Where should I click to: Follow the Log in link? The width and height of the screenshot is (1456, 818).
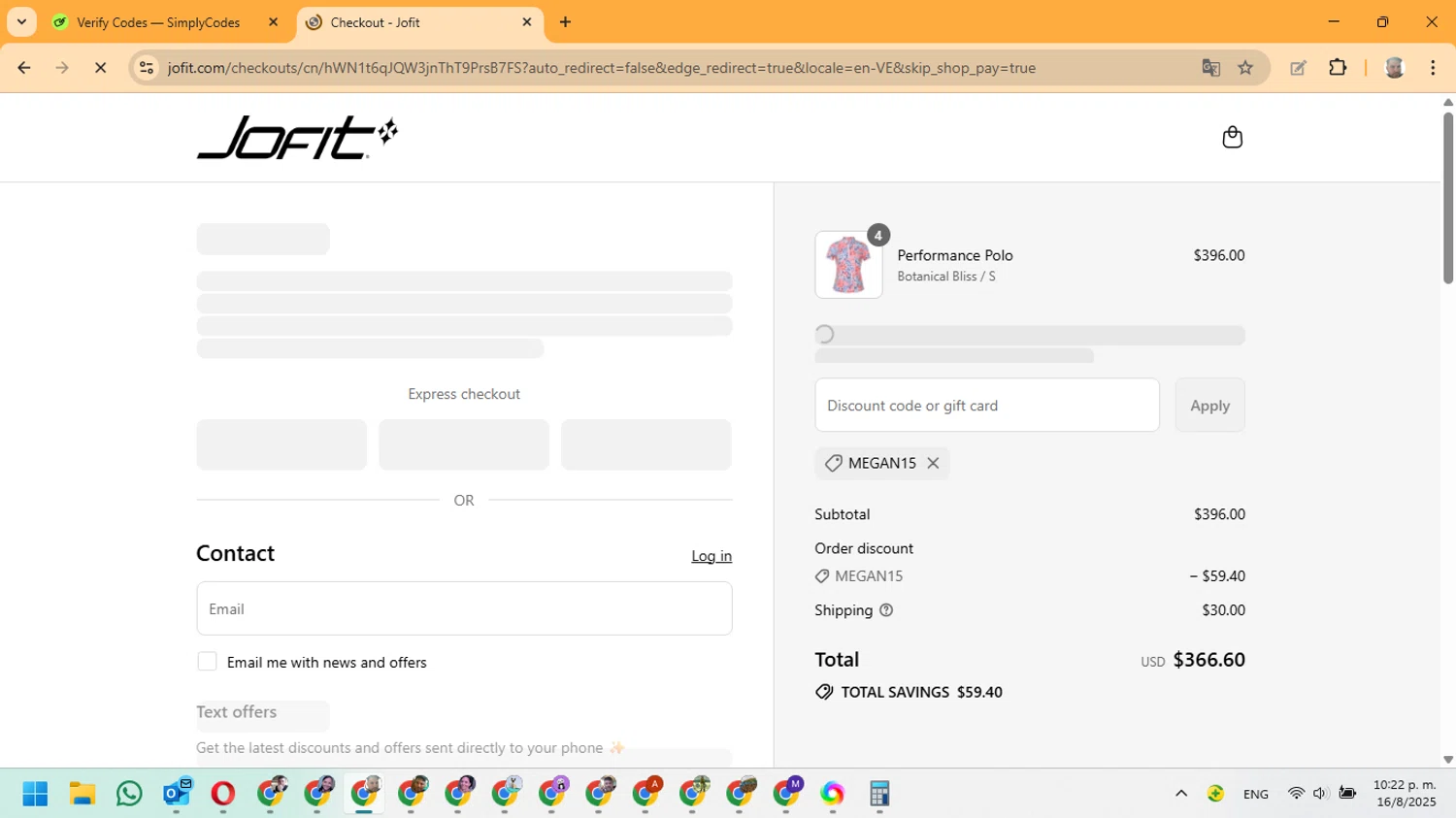pos(711,556)
